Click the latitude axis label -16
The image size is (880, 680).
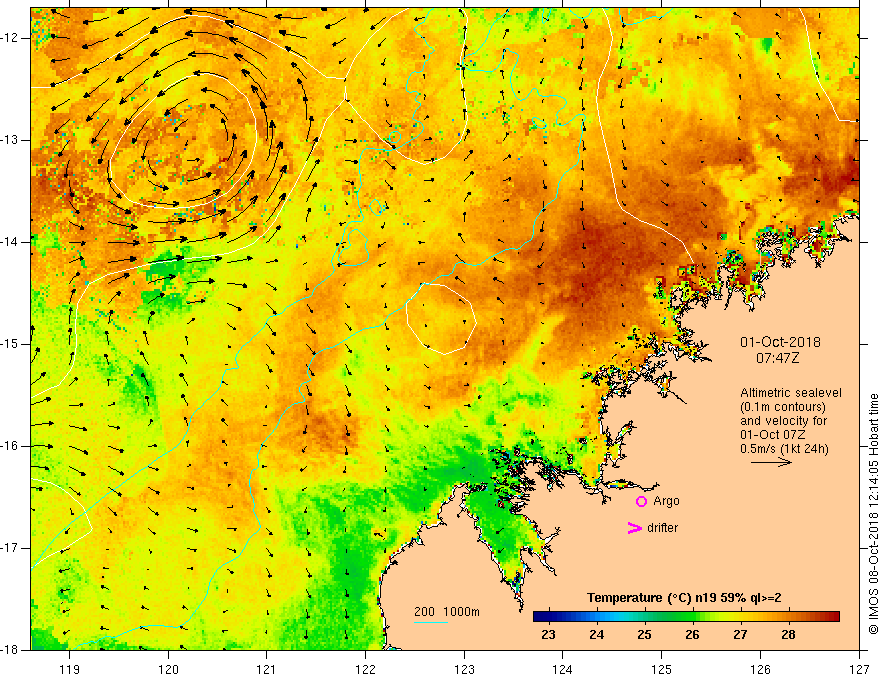pos(10,446)
